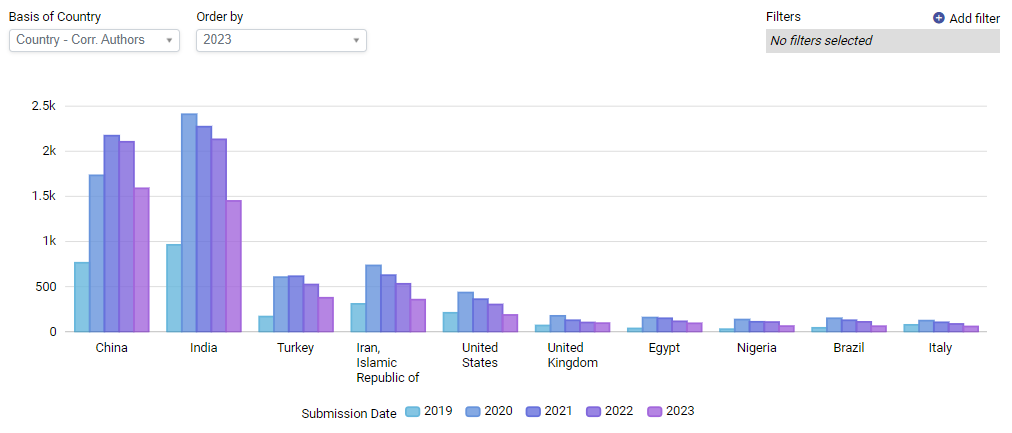Click the 2022 legend color swatch
1012x433 pixels.
click(595, 411)
